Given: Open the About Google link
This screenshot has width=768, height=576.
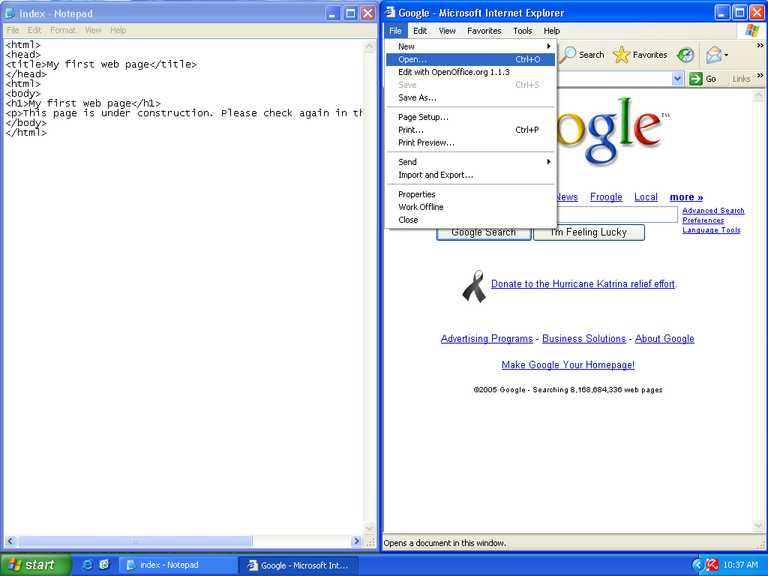Looking at the screenshot, I should tap(664, 338).
